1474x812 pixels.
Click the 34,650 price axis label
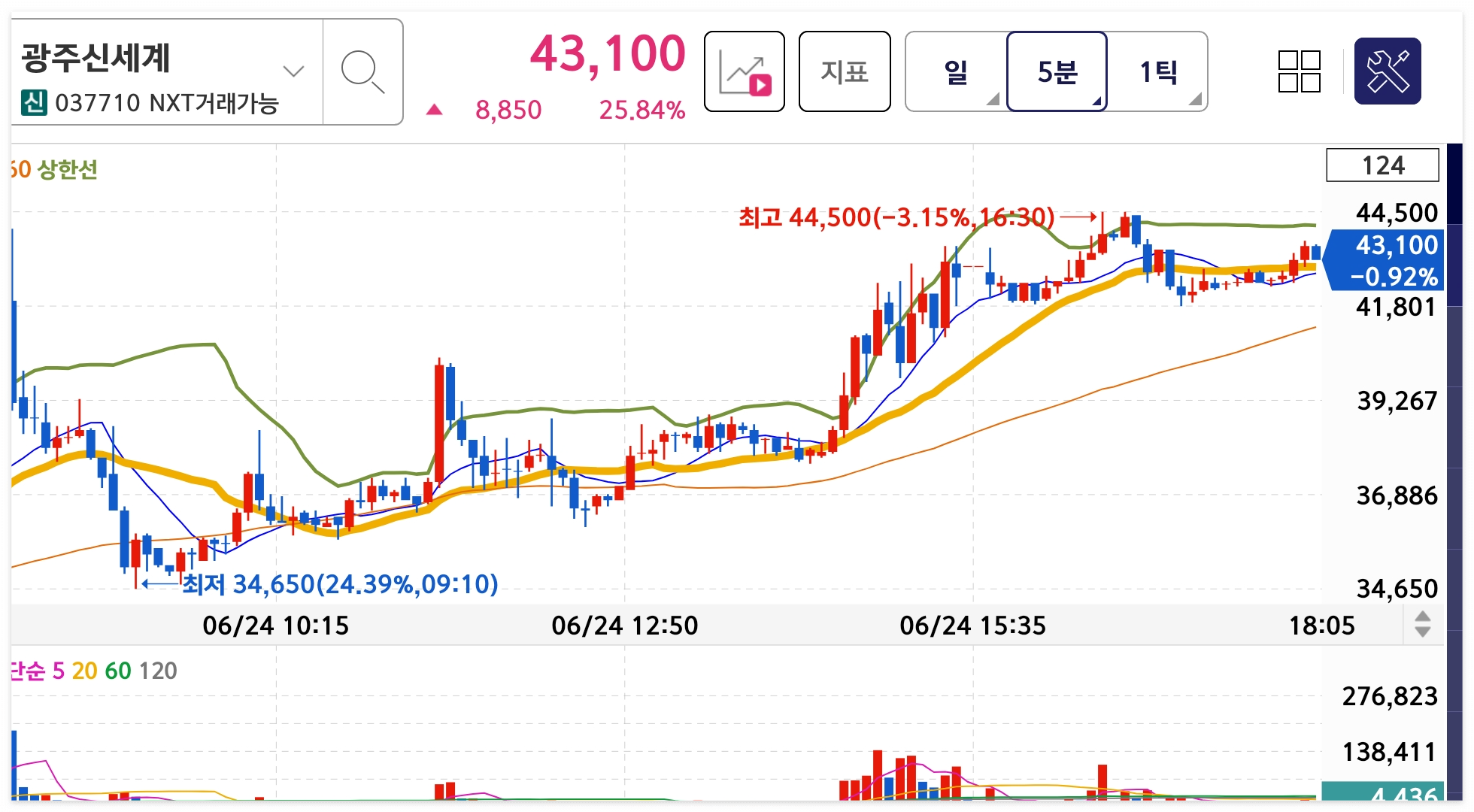1397,589
